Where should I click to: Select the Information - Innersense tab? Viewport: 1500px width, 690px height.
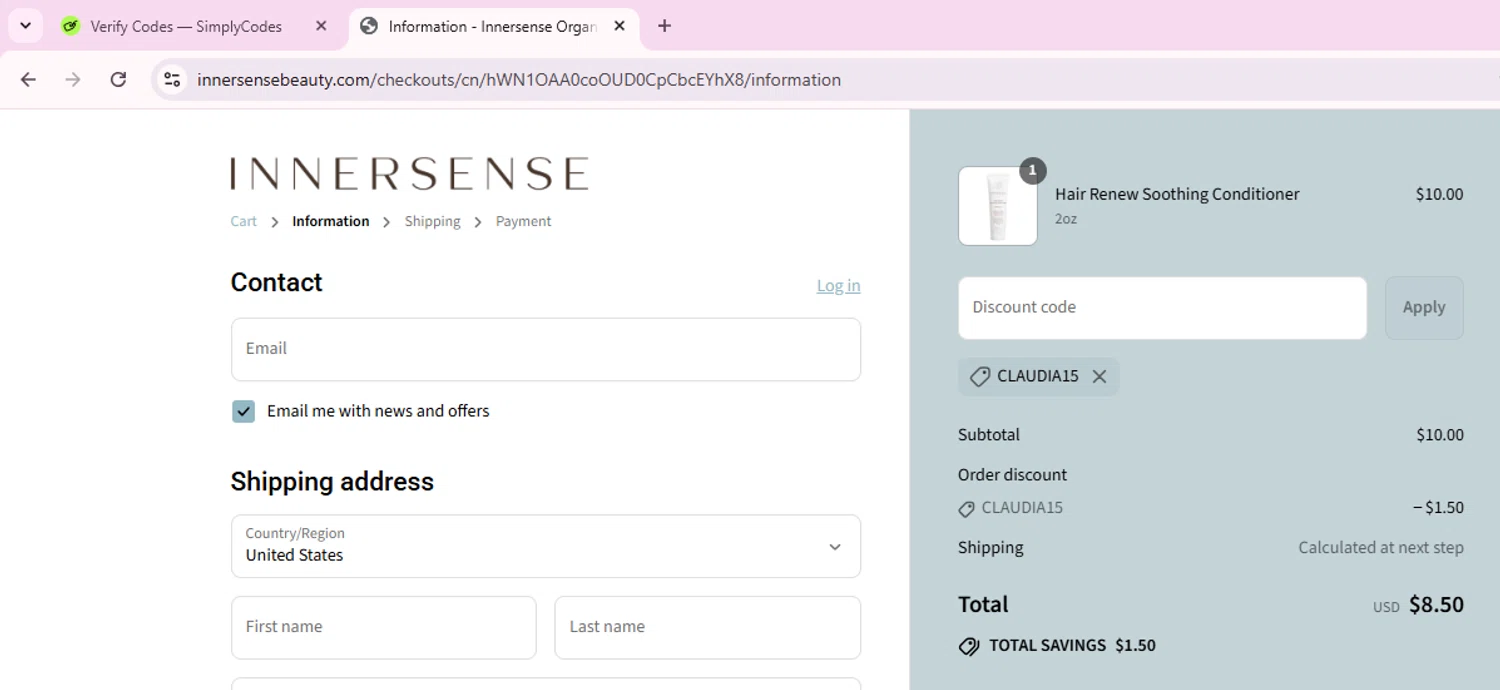493,27
